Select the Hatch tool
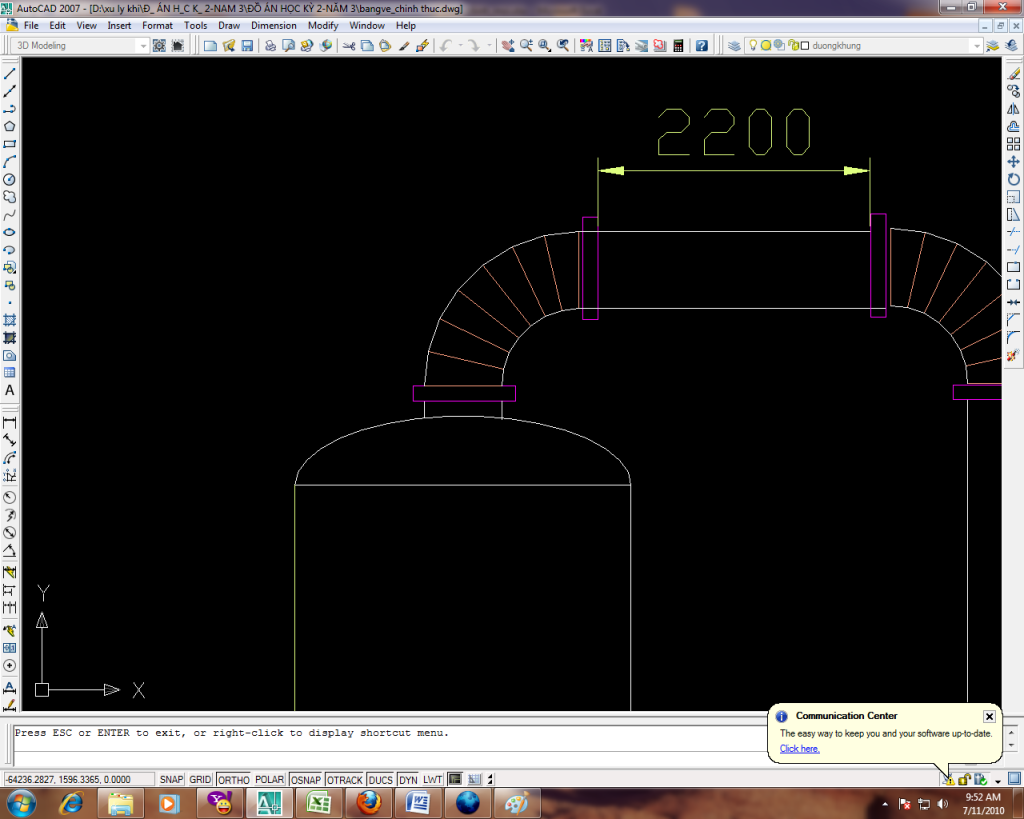 10,320
